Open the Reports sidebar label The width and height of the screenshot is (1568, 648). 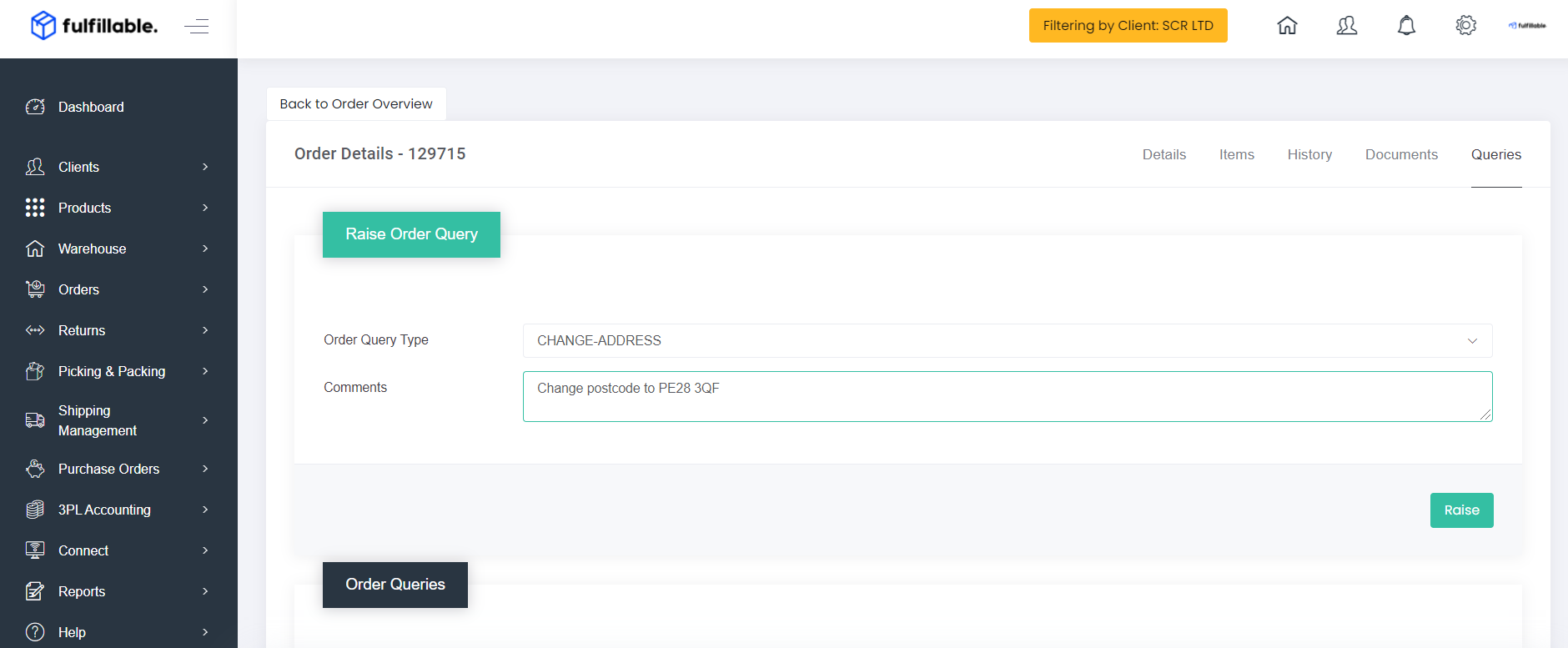click(82, 591)
